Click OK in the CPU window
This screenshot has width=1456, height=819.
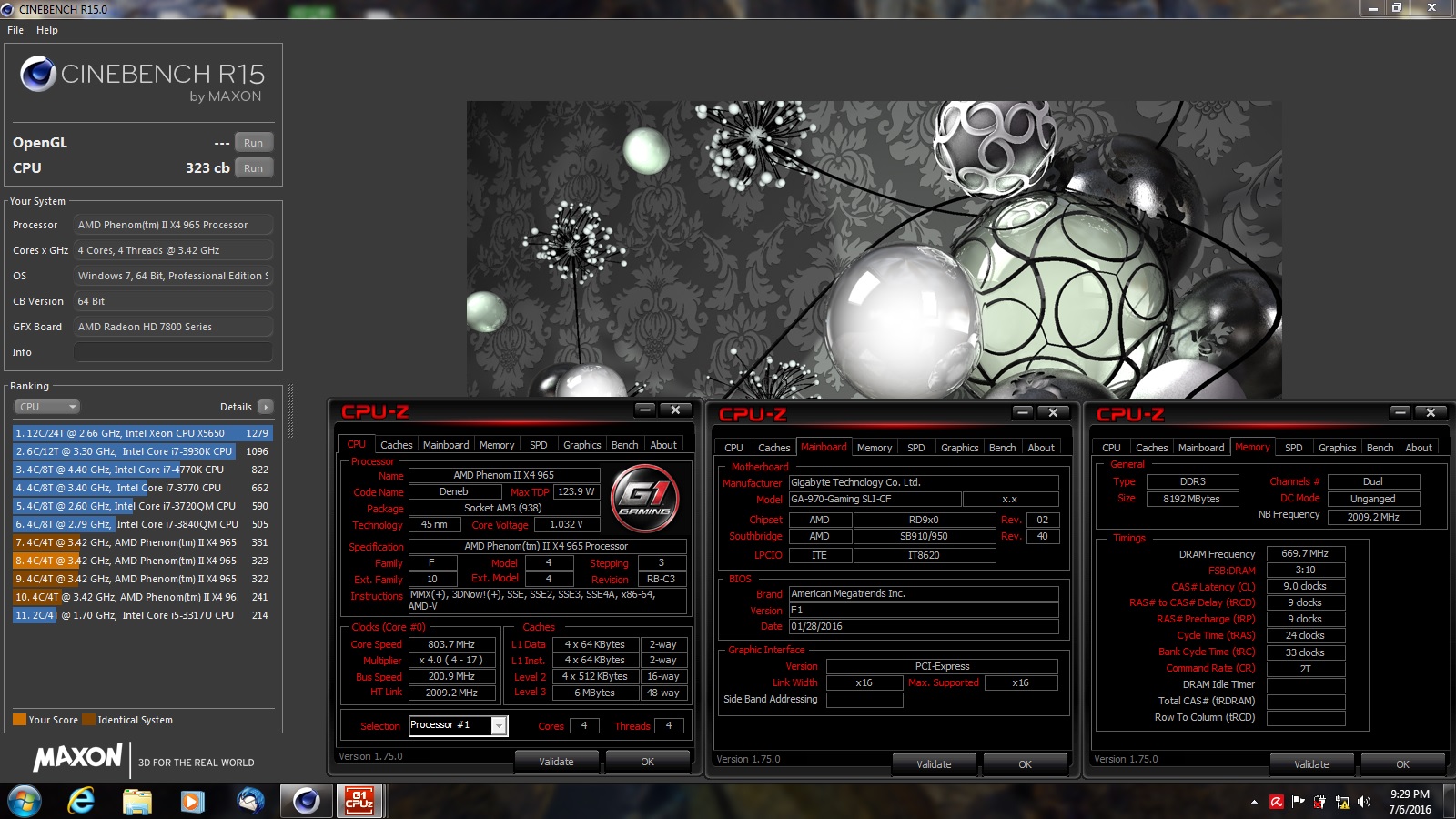pyautogui.click(x=647, y=762)
